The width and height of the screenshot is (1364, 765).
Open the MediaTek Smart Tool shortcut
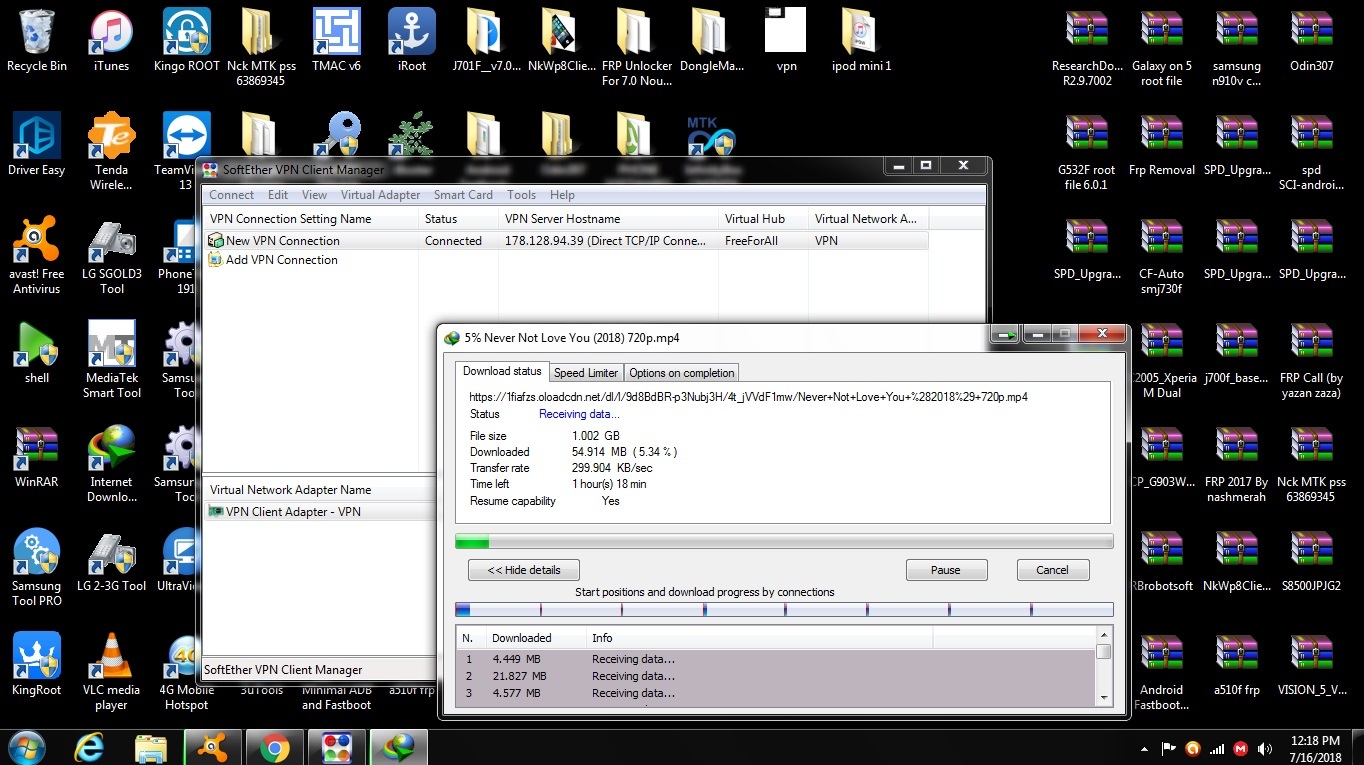111,359
